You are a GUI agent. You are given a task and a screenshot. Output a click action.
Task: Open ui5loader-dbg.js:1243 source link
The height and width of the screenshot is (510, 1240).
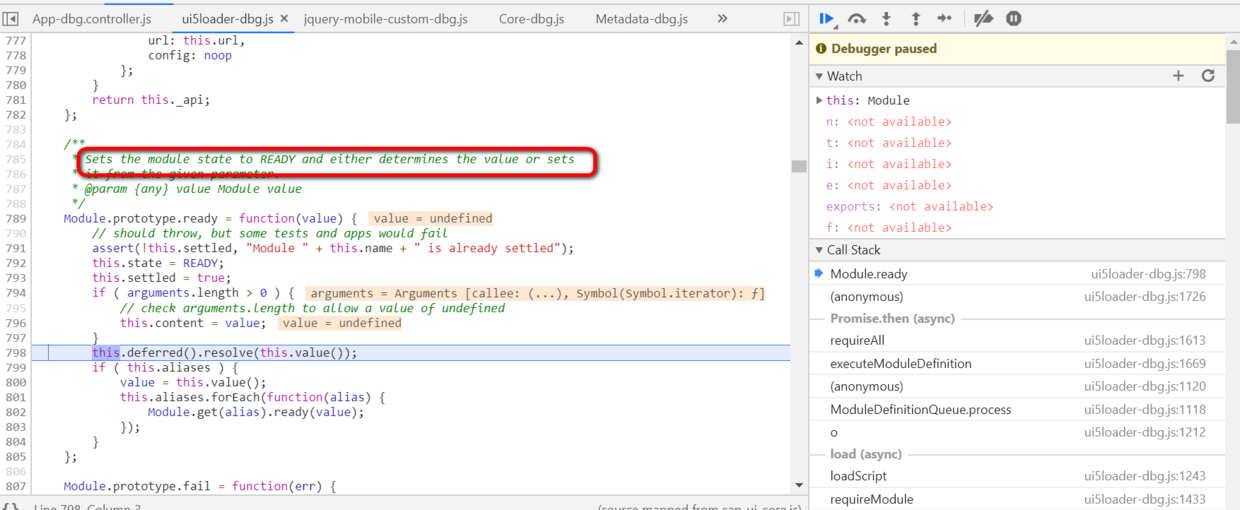[1145, 477]
